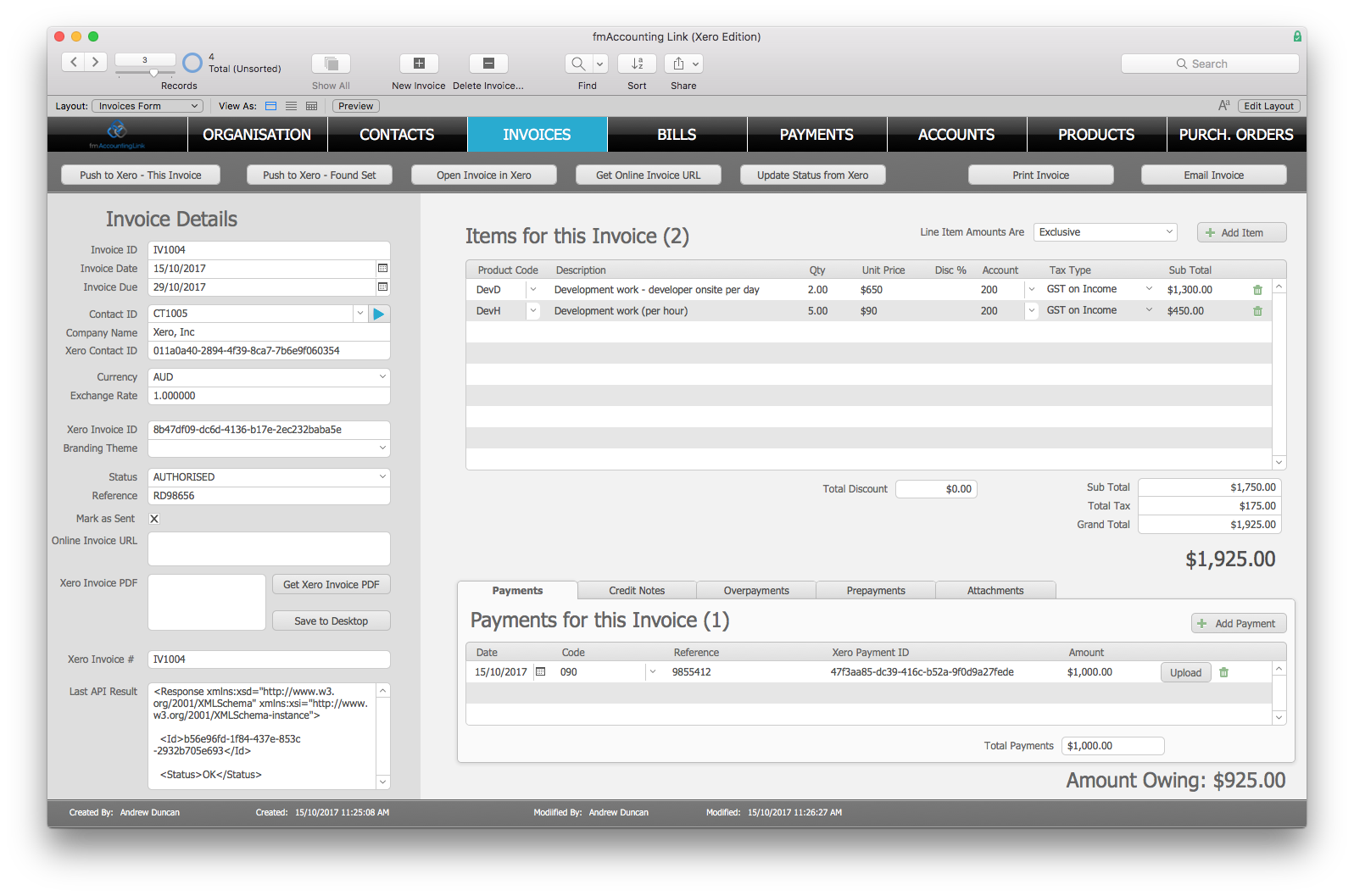Open the CONTACTS tab
The height and width of the screenshot is (896, 1354).
397,135
